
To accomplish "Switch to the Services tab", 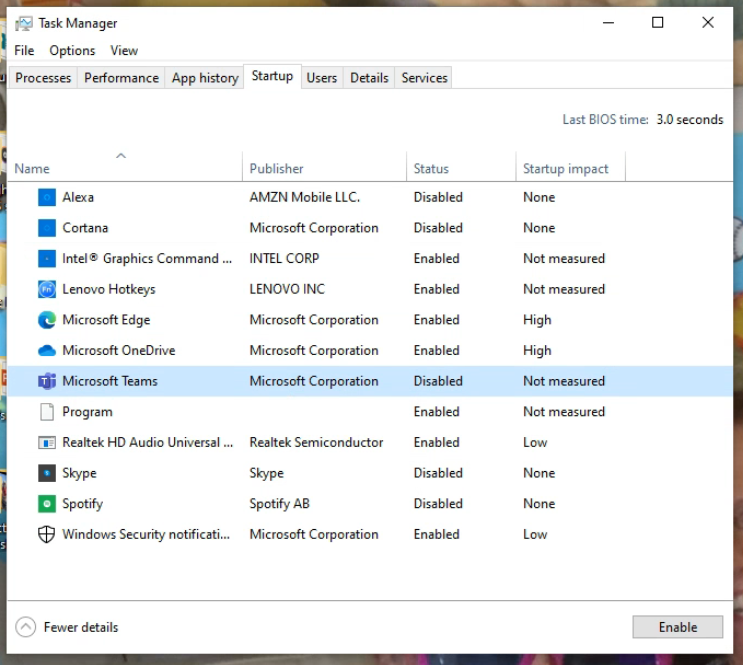I will (x=424, y=78).
